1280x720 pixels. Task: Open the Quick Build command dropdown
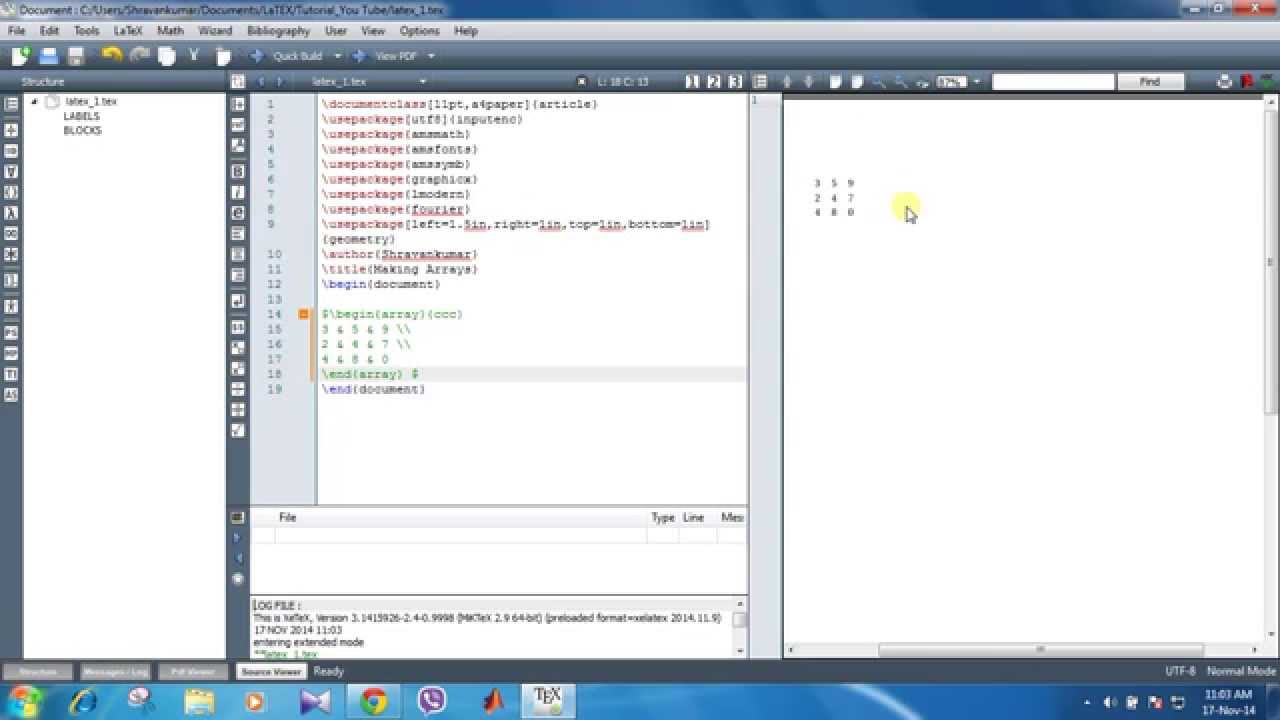(x=338, y=56)
